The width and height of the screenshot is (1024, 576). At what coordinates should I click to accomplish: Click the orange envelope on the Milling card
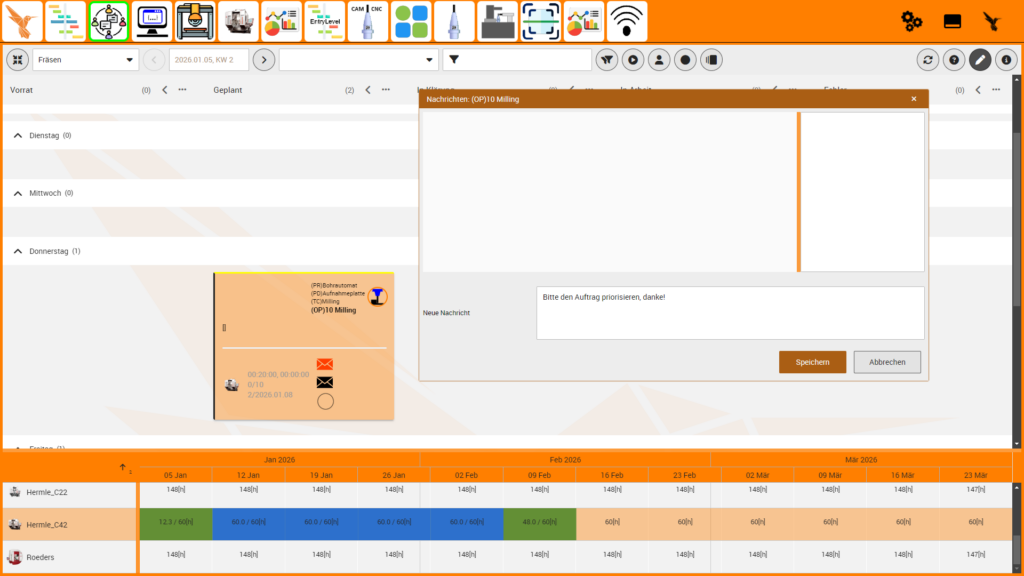324,365
